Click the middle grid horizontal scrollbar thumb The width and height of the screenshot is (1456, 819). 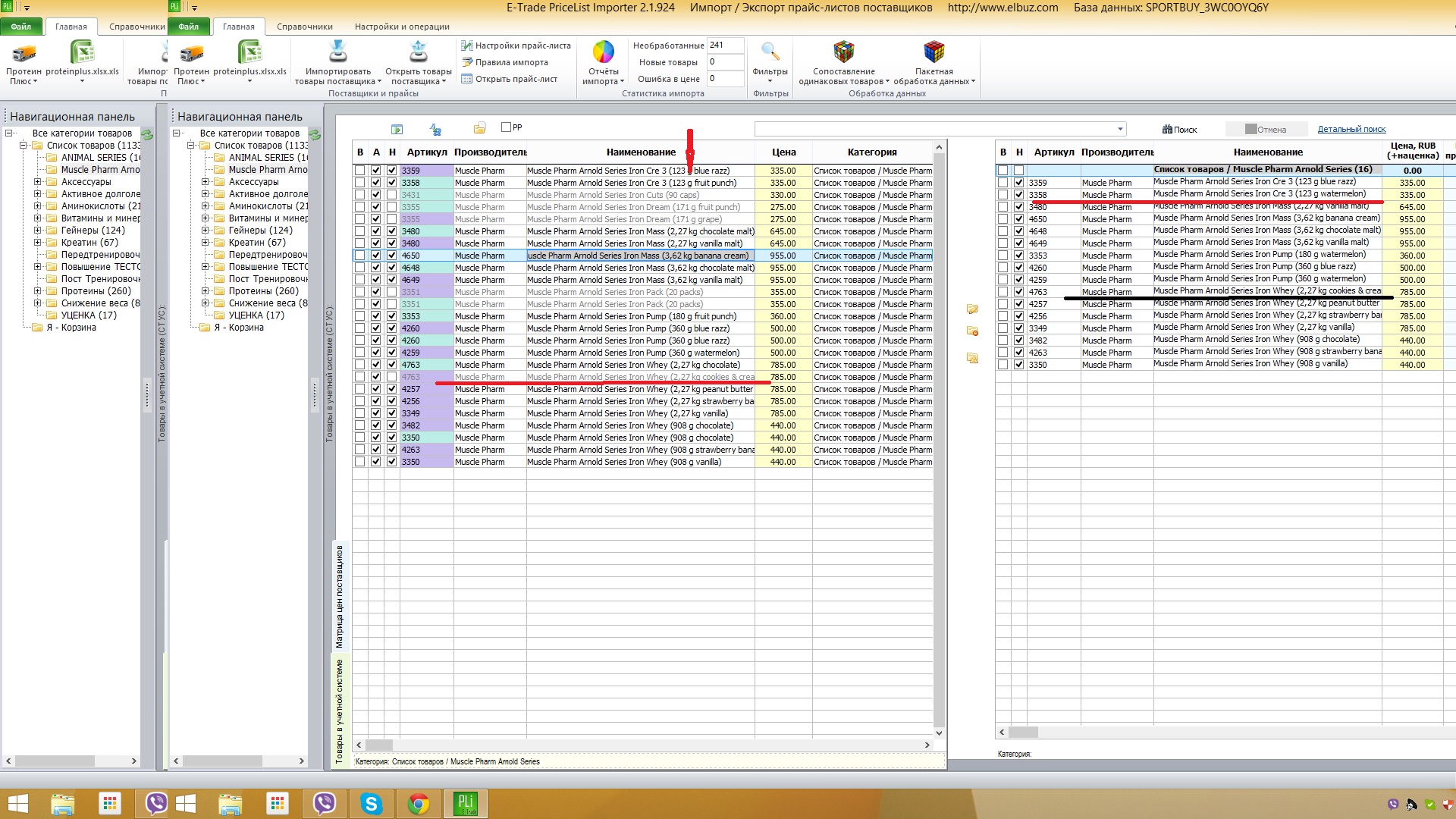tap(379, 745)
